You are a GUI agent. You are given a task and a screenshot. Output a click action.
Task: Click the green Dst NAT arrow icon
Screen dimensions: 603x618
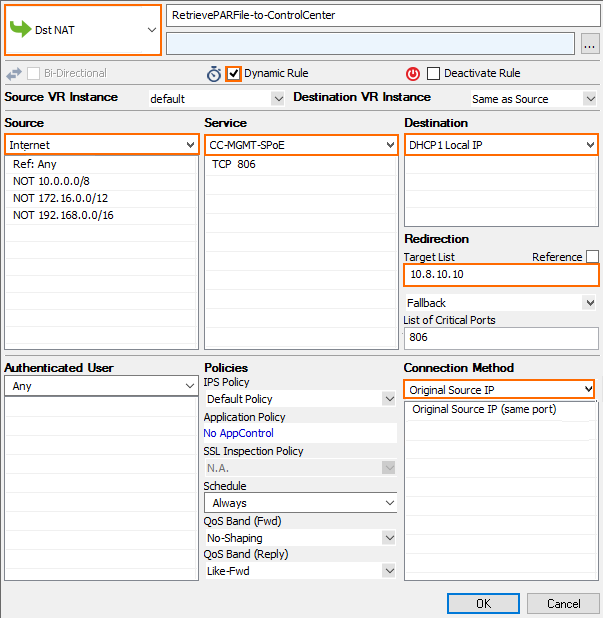point(20,29)
